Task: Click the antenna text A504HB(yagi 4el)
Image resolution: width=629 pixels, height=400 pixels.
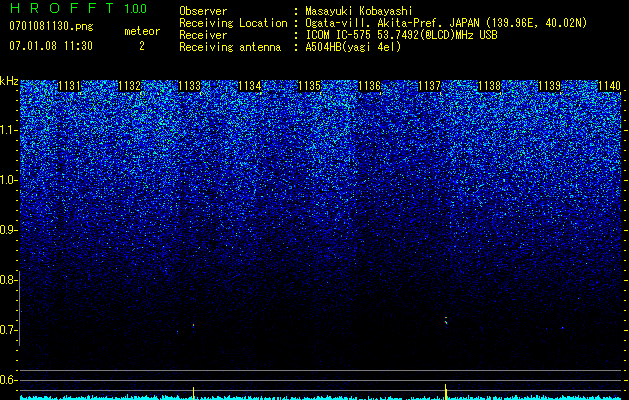Action: tap(353, 47)
